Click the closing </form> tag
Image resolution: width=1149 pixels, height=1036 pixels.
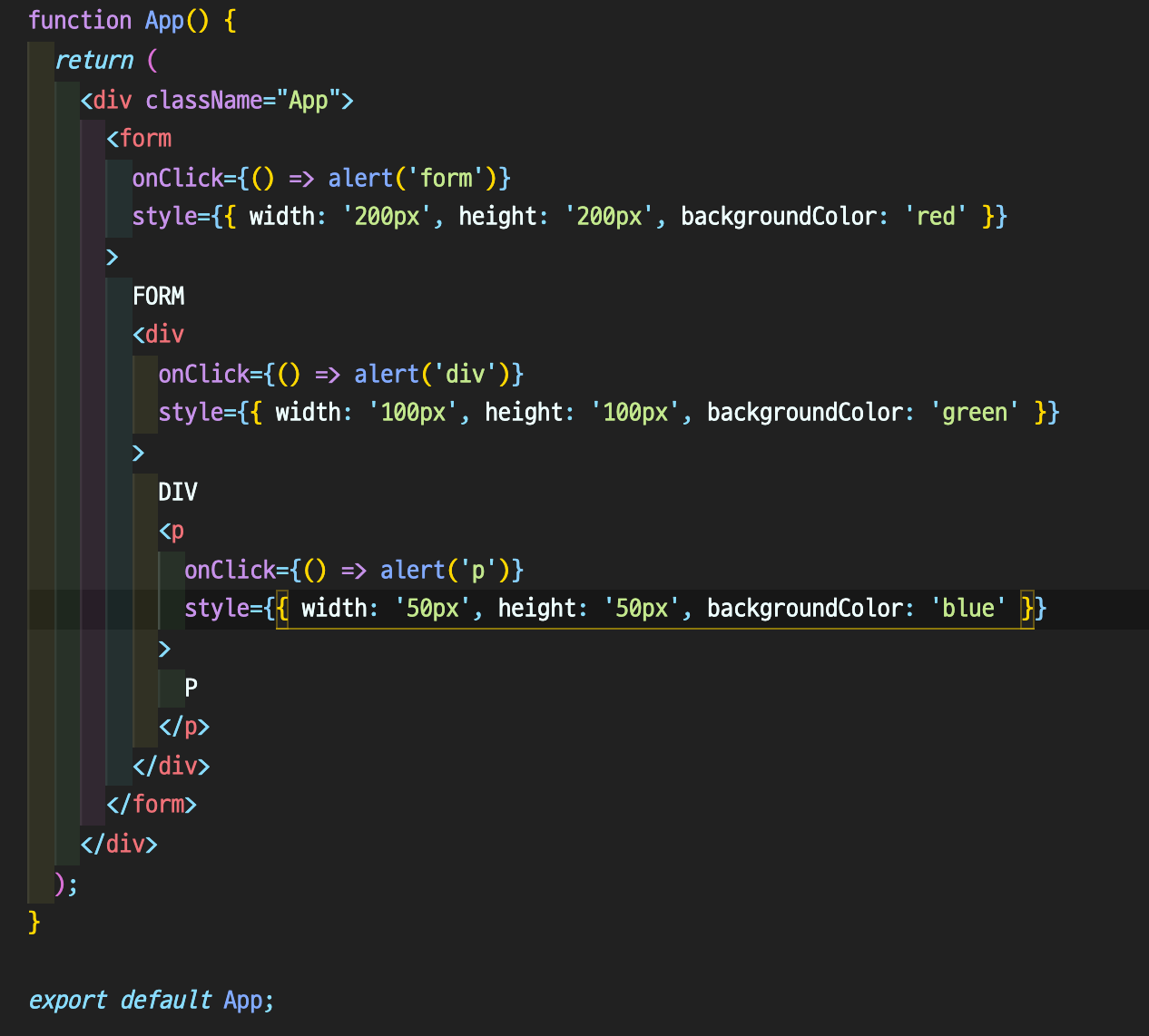[x=152, y=805]
